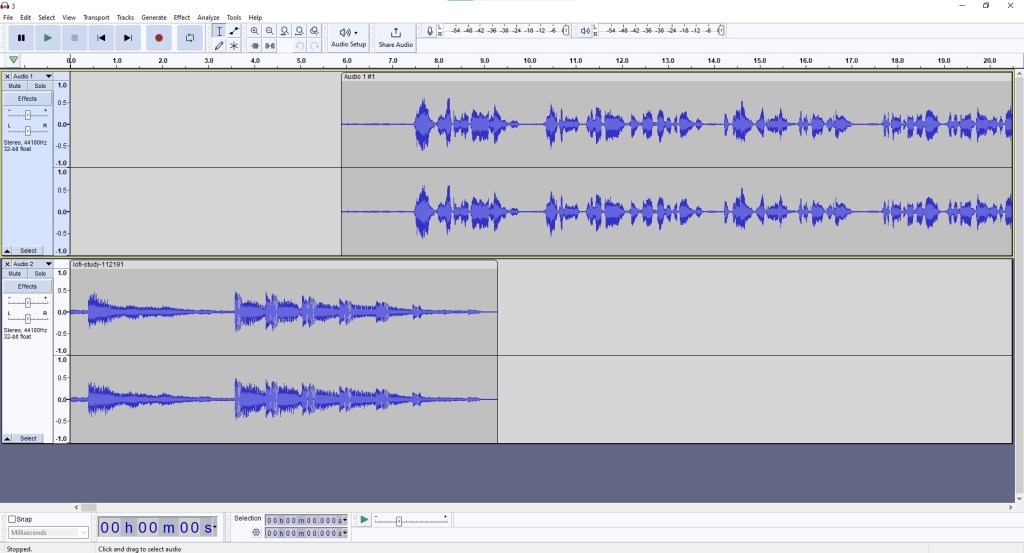
Task: Select the Envelope tool
Action: coord(234,31)
